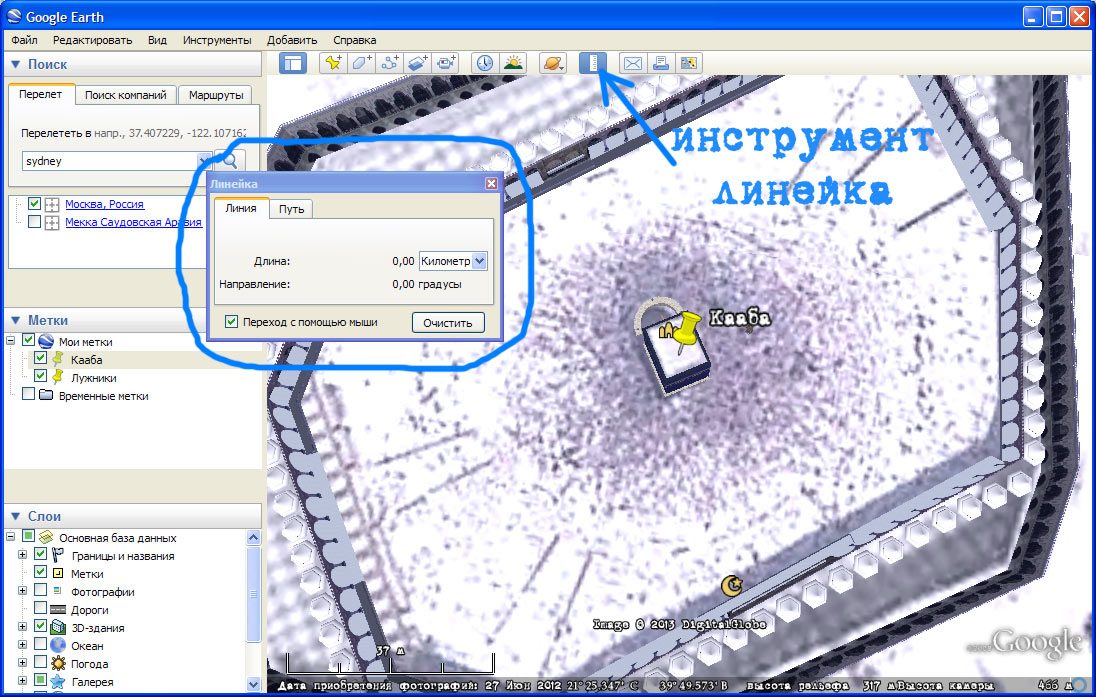Collapse the Основная база данных tree node

10,537
